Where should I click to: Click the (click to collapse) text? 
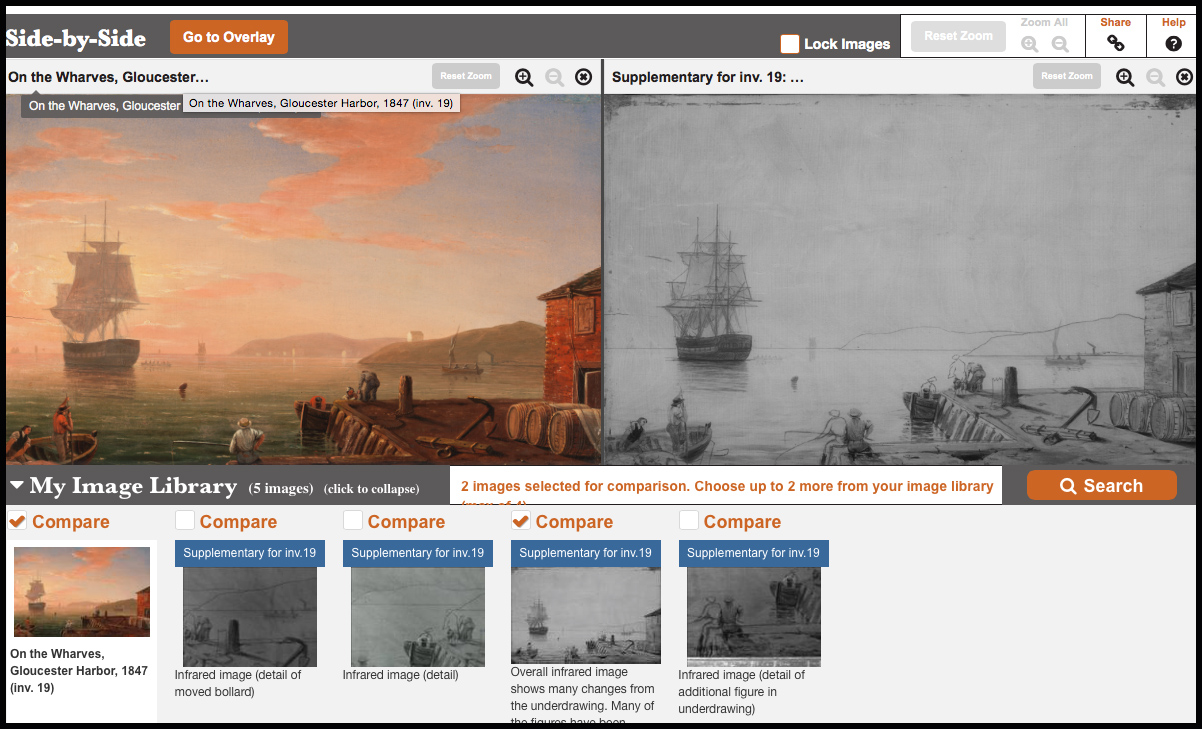pyautogui.click(x=371, y=489)
